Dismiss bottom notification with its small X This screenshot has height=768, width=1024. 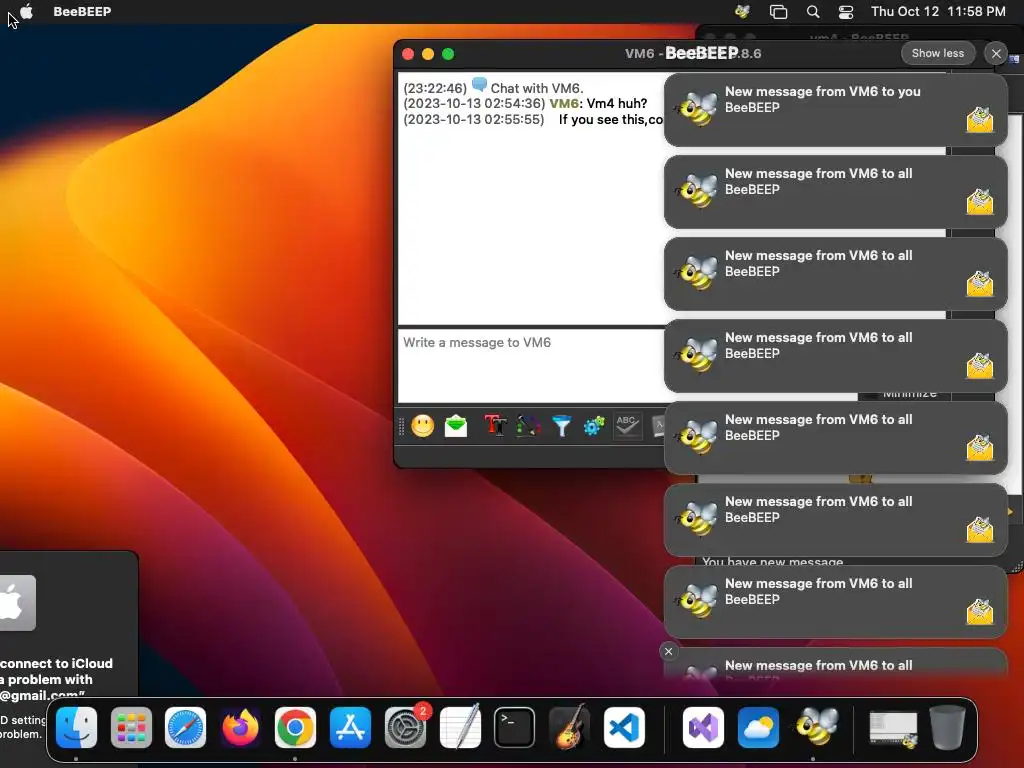668,651
